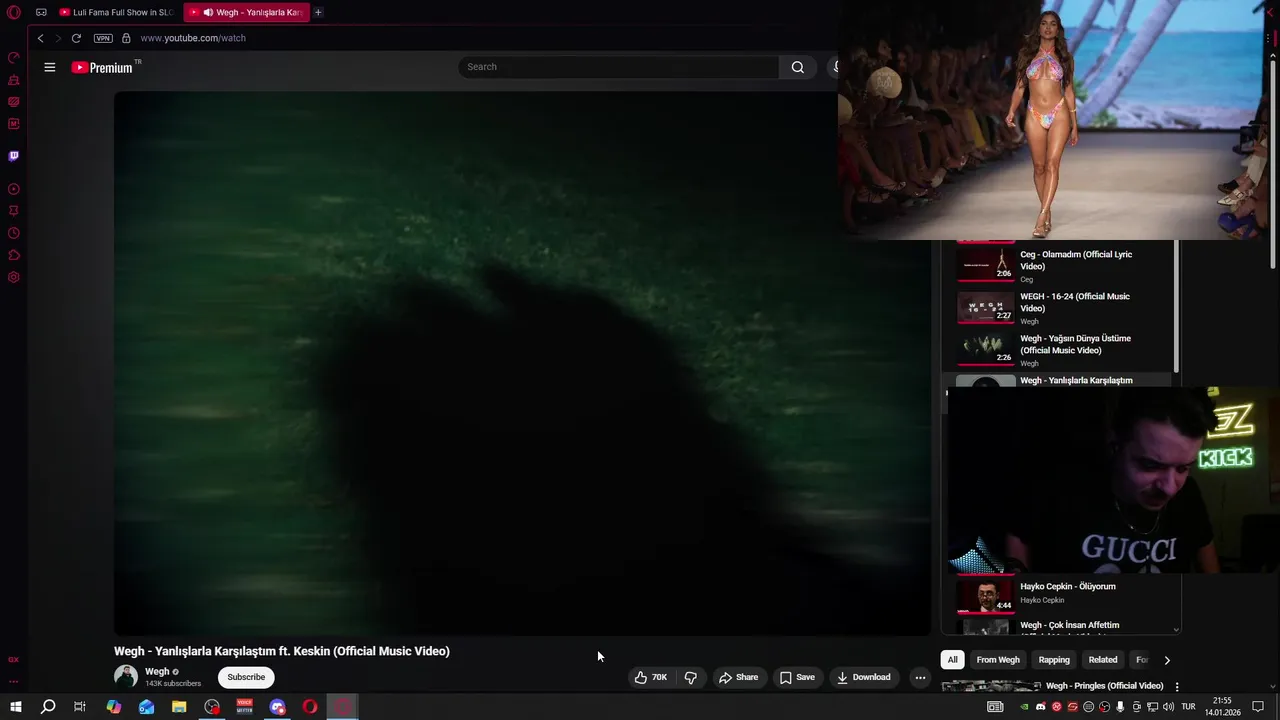
Task: Open History clock icon in sidebar
Action: point(14,233)
